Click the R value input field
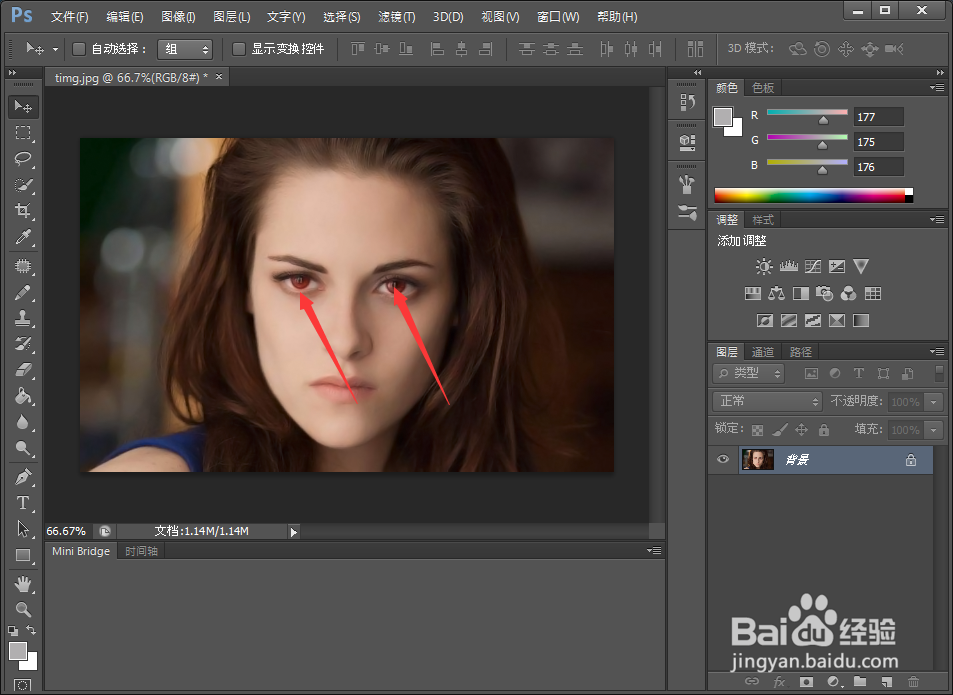 coord(878,117)
